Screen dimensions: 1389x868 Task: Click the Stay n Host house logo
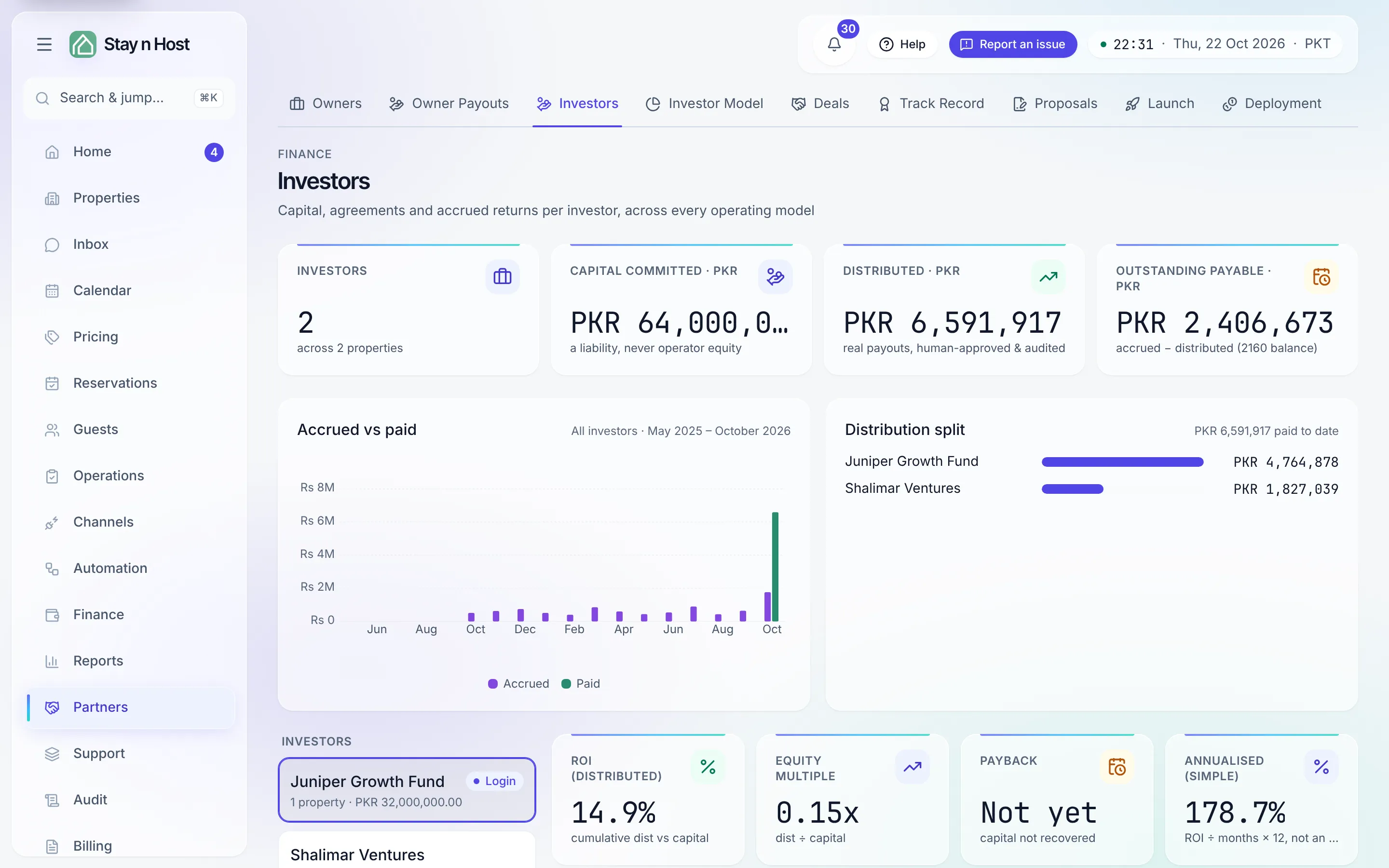coord(82,44)
